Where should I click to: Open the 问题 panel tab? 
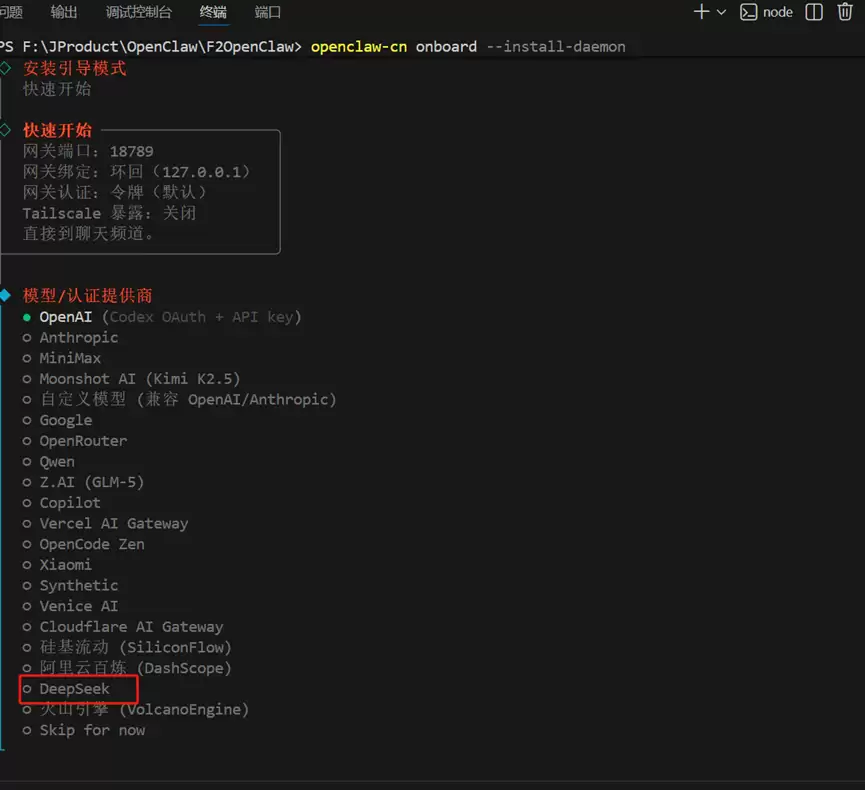pyautogui.click(x=11, y=12)
